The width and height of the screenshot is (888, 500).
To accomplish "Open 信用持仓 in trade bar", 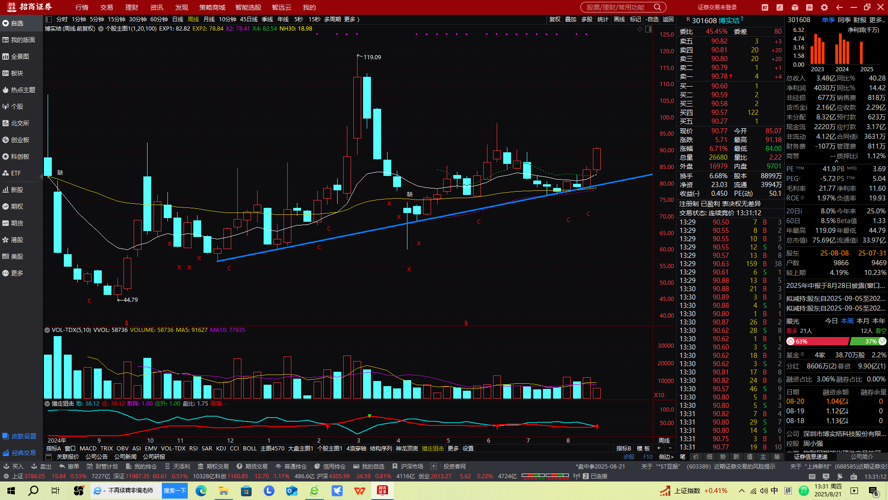I will pos(330,467).
